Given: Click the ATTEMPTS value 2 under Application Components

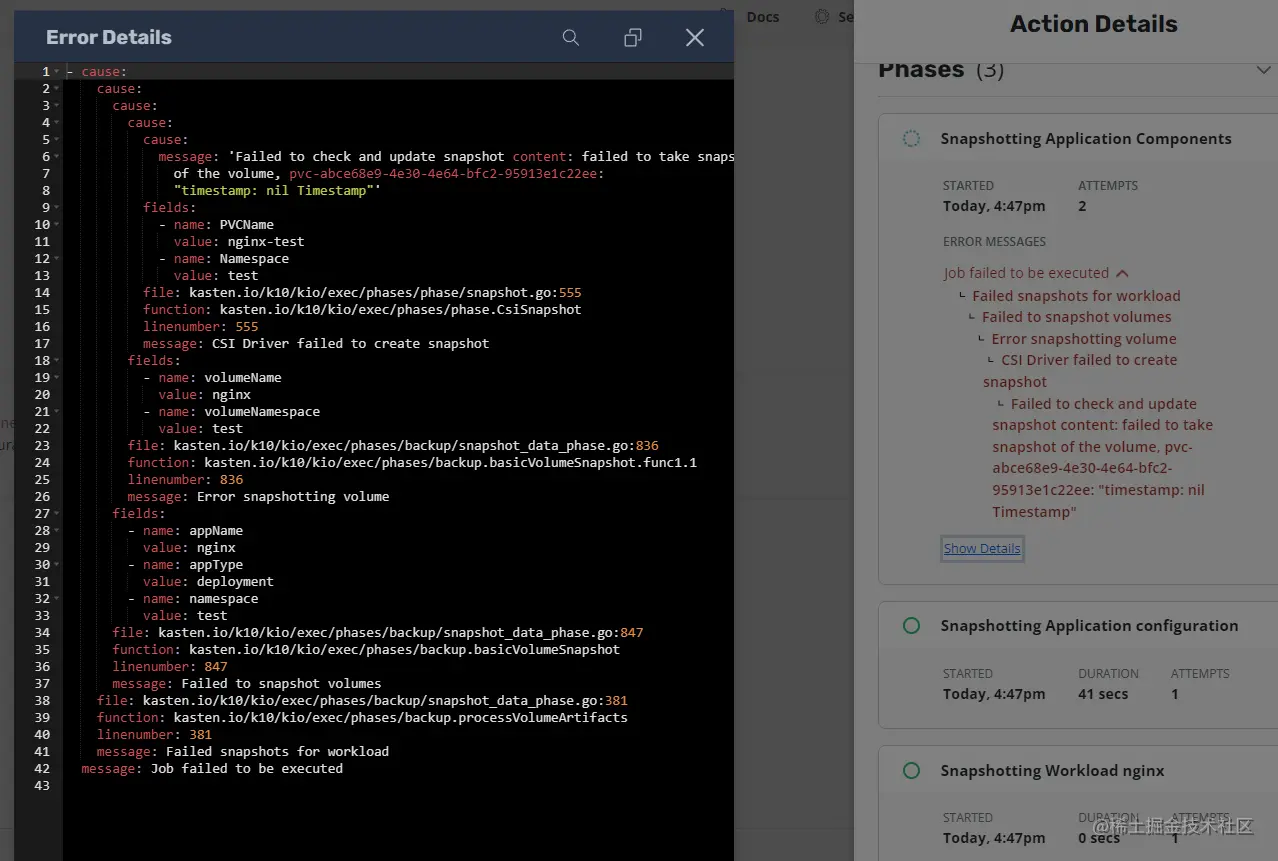Looking at the screenshot, I should click(x=1082, y=206).
